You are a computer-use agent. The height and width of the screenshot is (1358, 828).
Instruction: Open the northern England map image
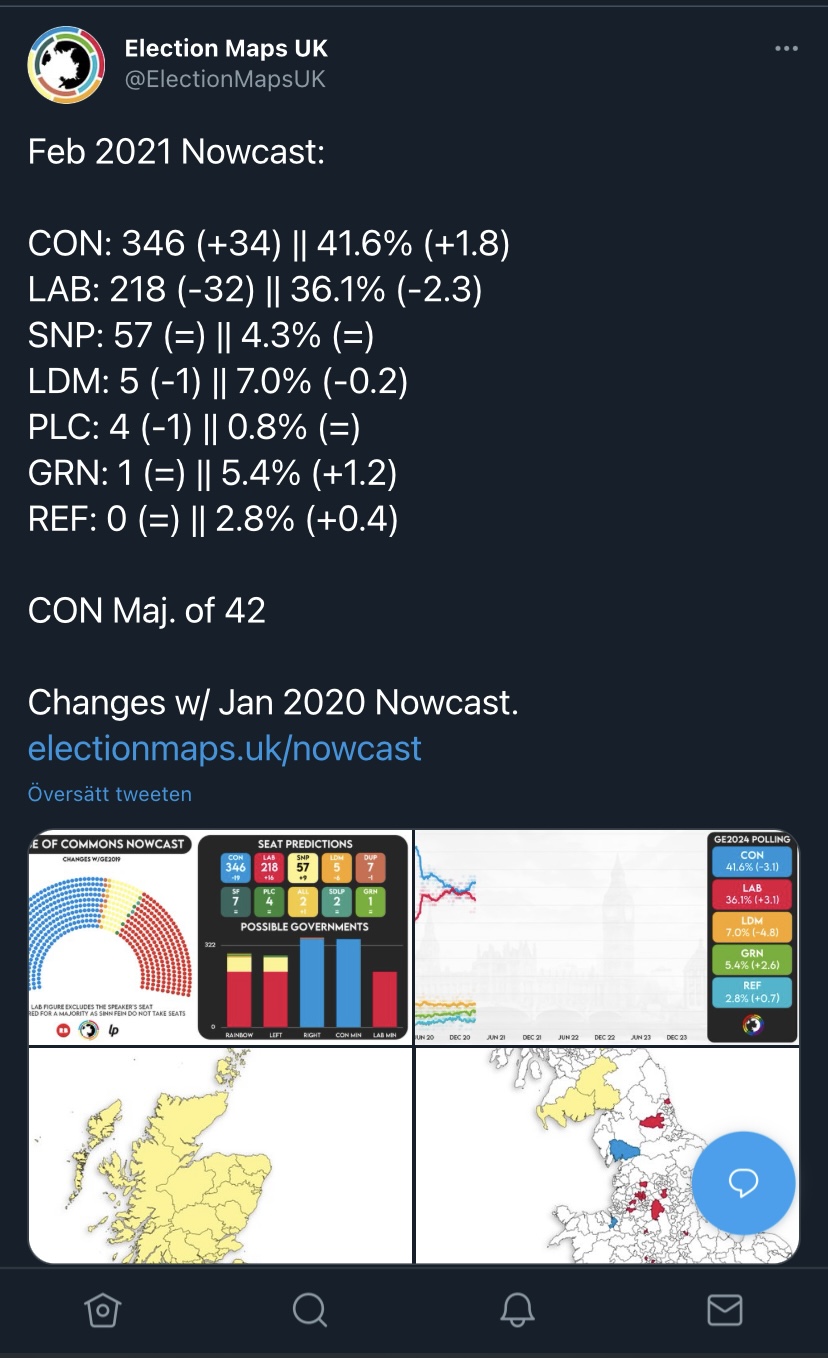click(607, 1155)
